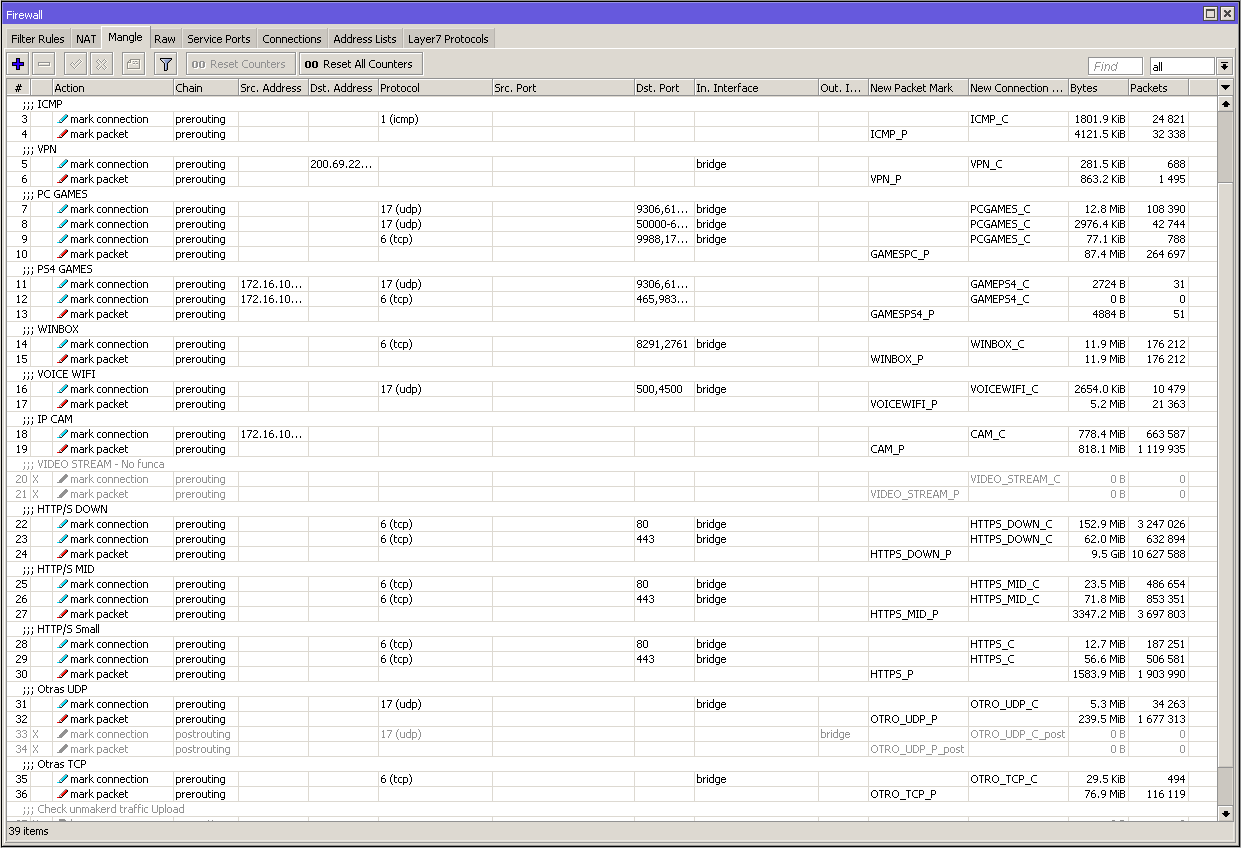The image size is (1241, 848).
Task: Open the 'all' chain filter combo box
Action: click(x=1182, y=66)
